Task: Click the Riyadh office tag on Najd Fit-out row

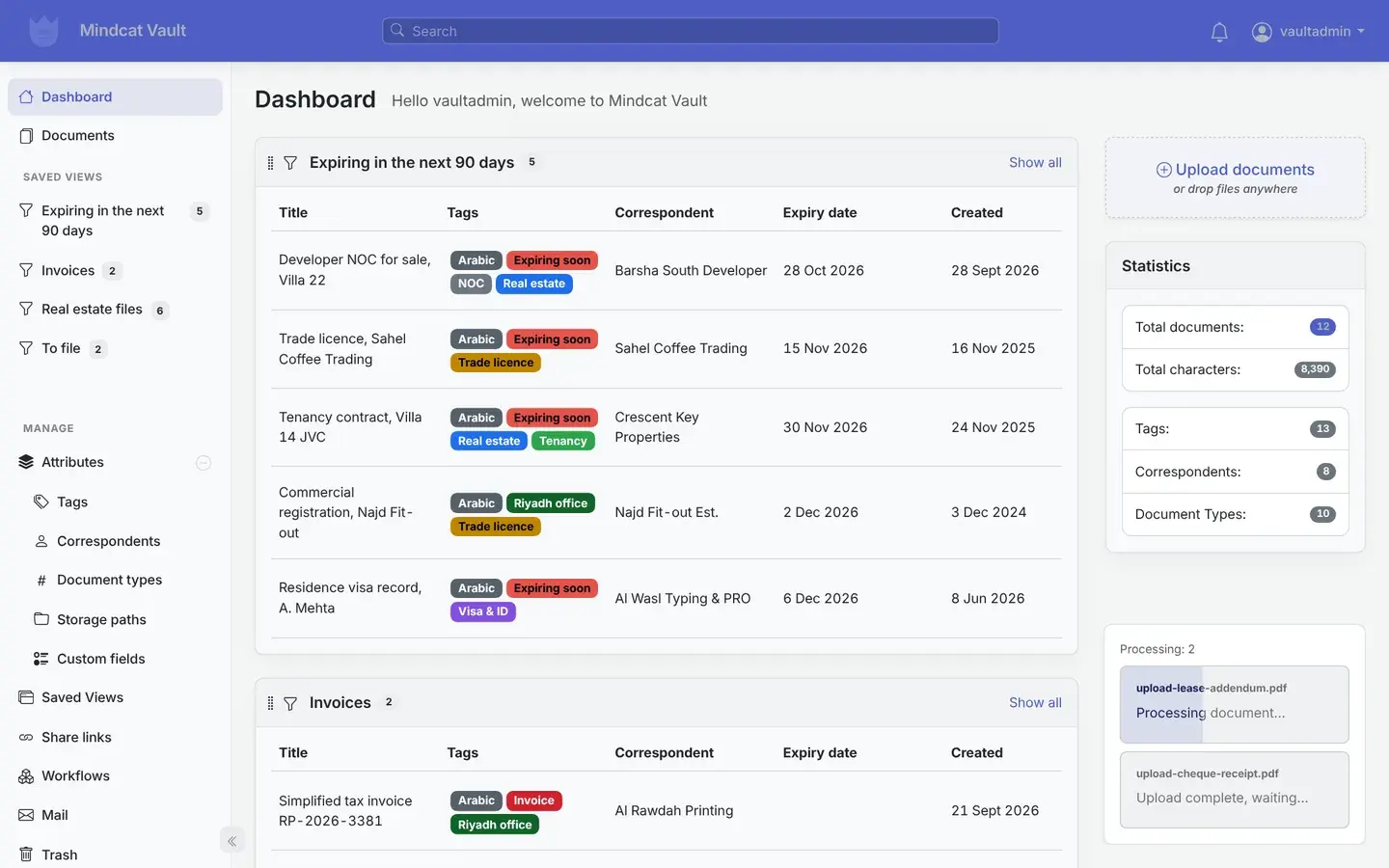Action: click(551, 503)
